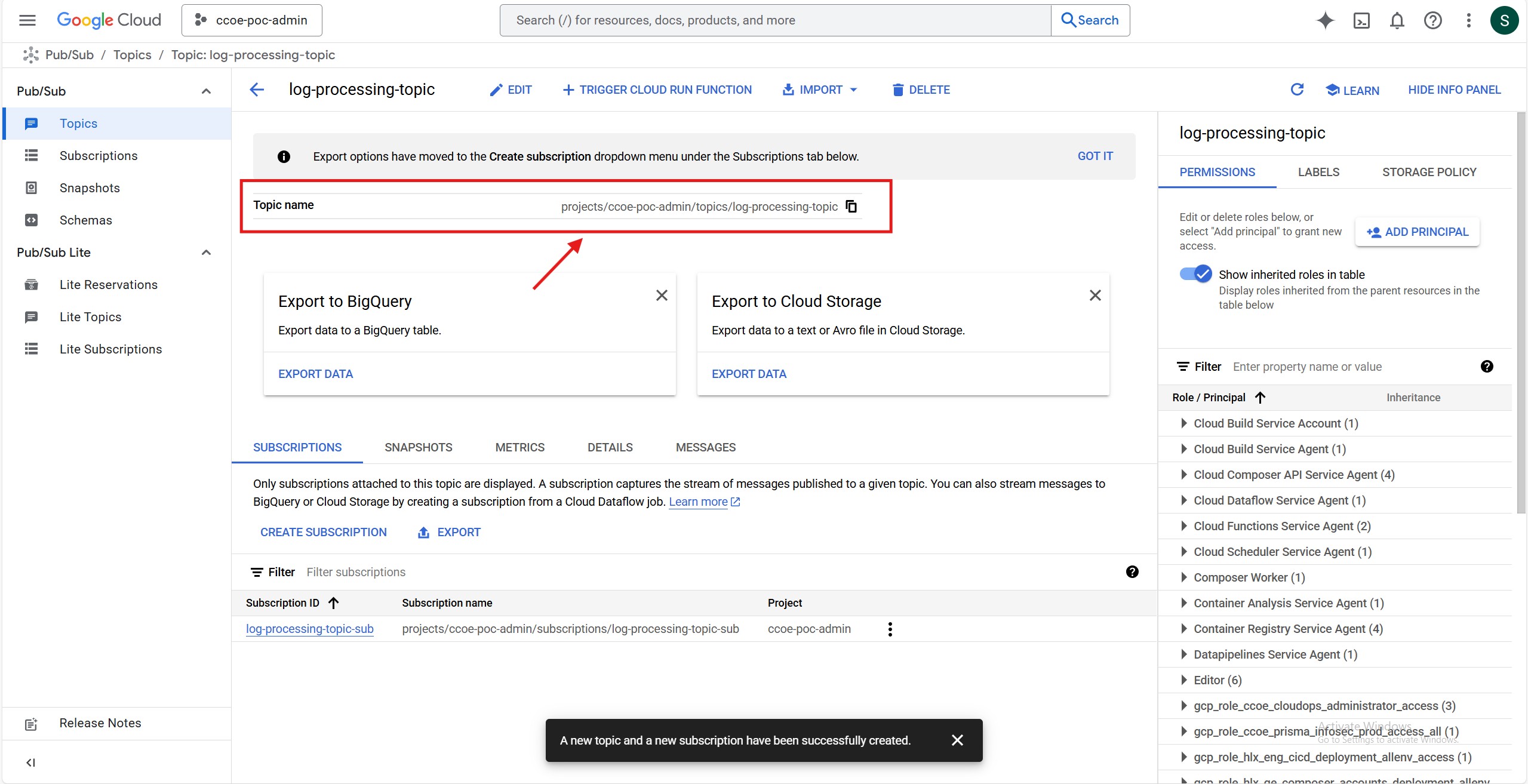Open the log-processing-topic-sub link

[309, 629]
